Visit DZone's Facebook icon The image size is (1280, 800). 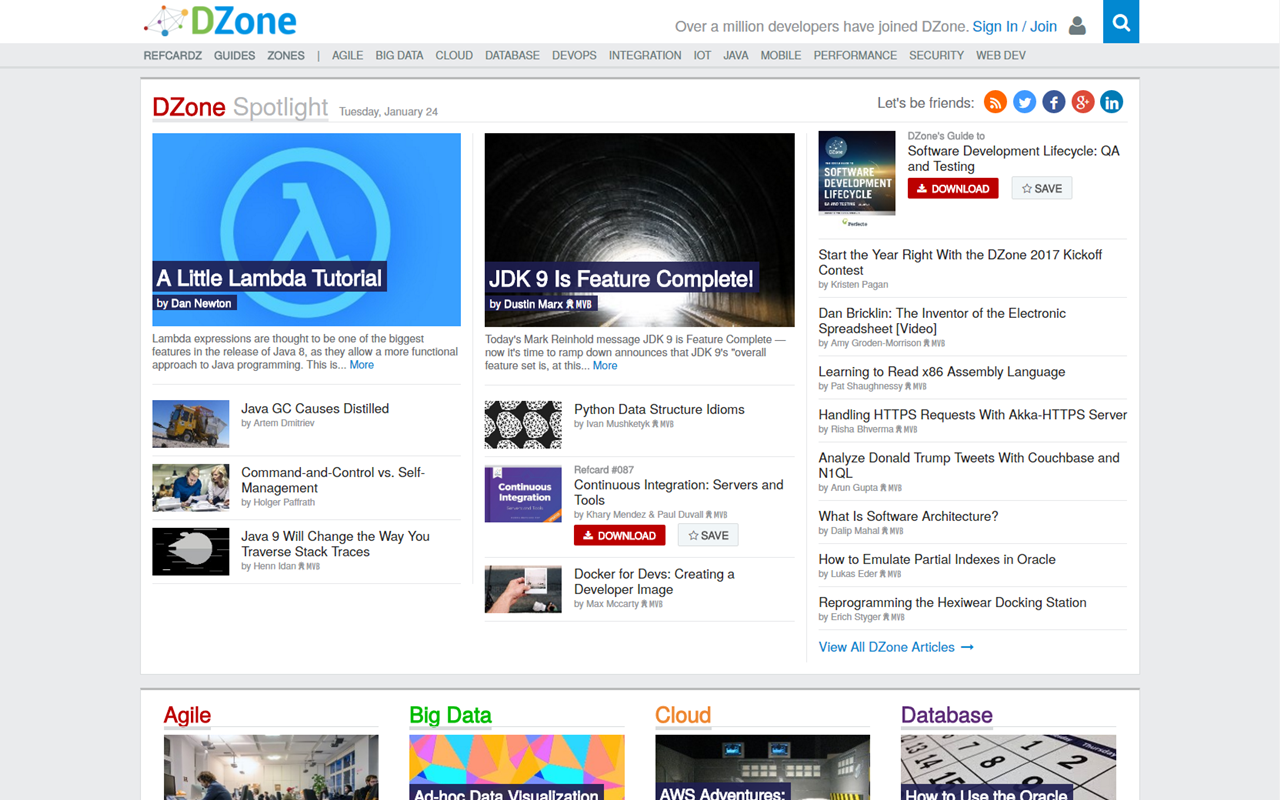1053,102
